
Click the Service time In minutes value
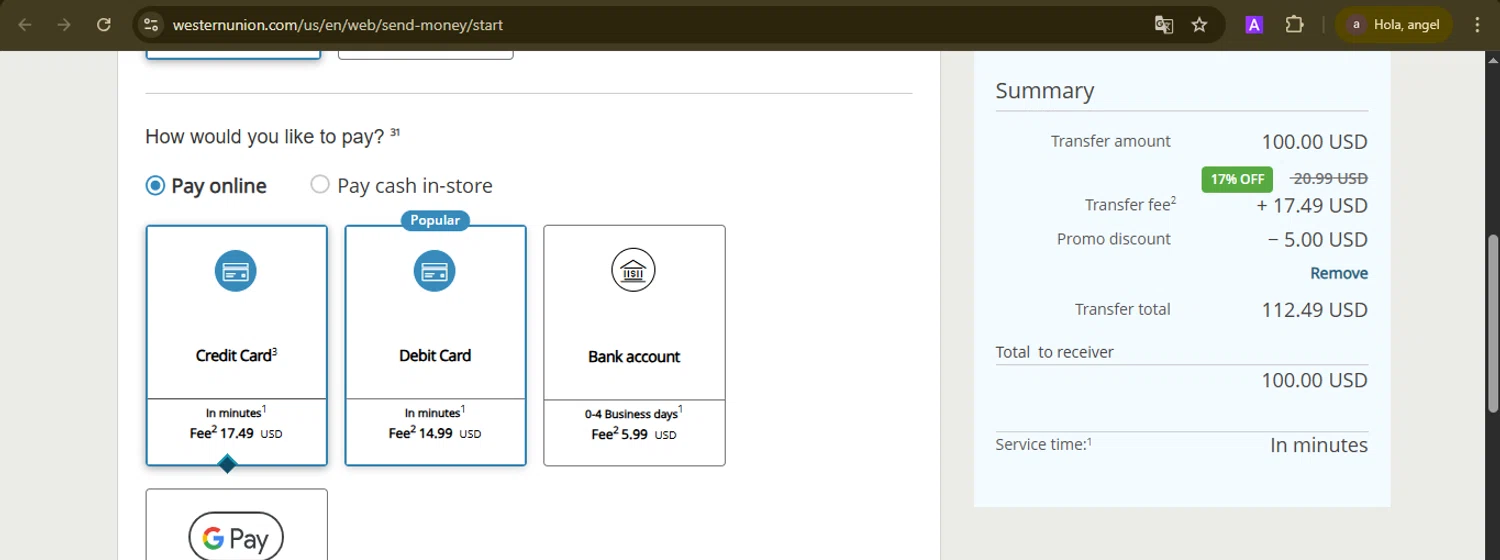[x=1319, y=445]
